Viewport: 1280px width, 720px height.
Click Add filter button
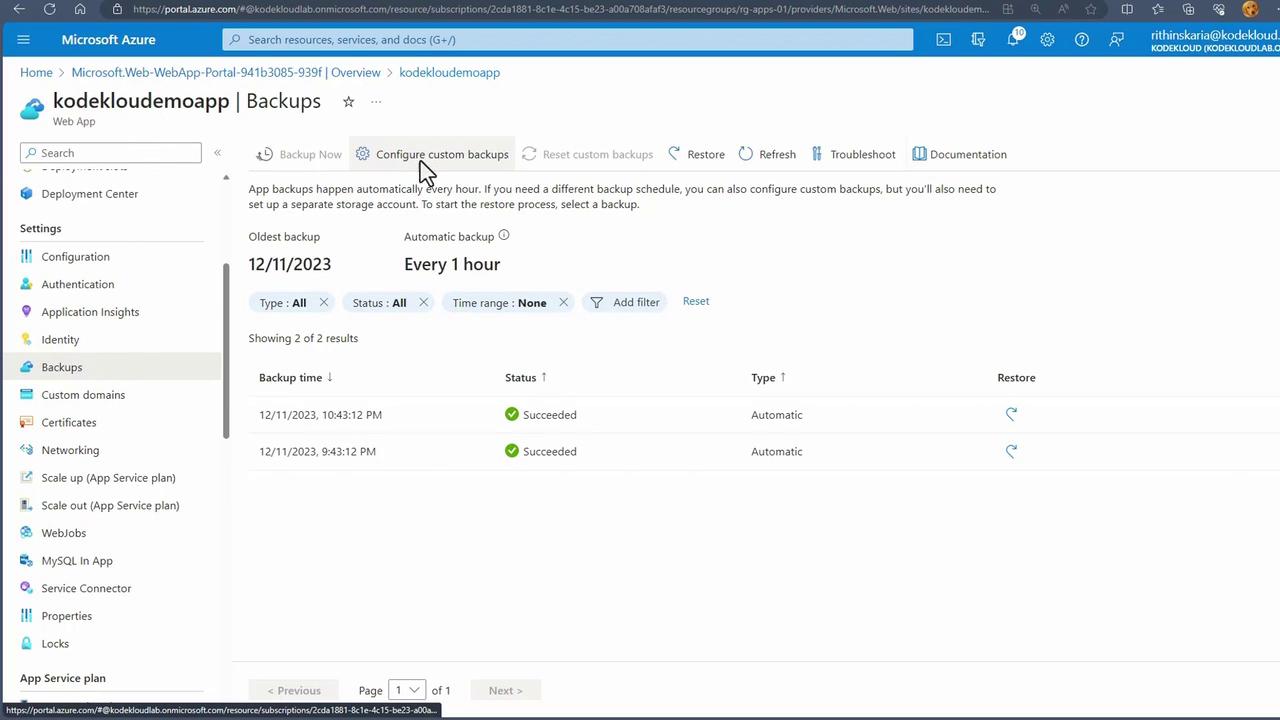click(x=625, y=302)
